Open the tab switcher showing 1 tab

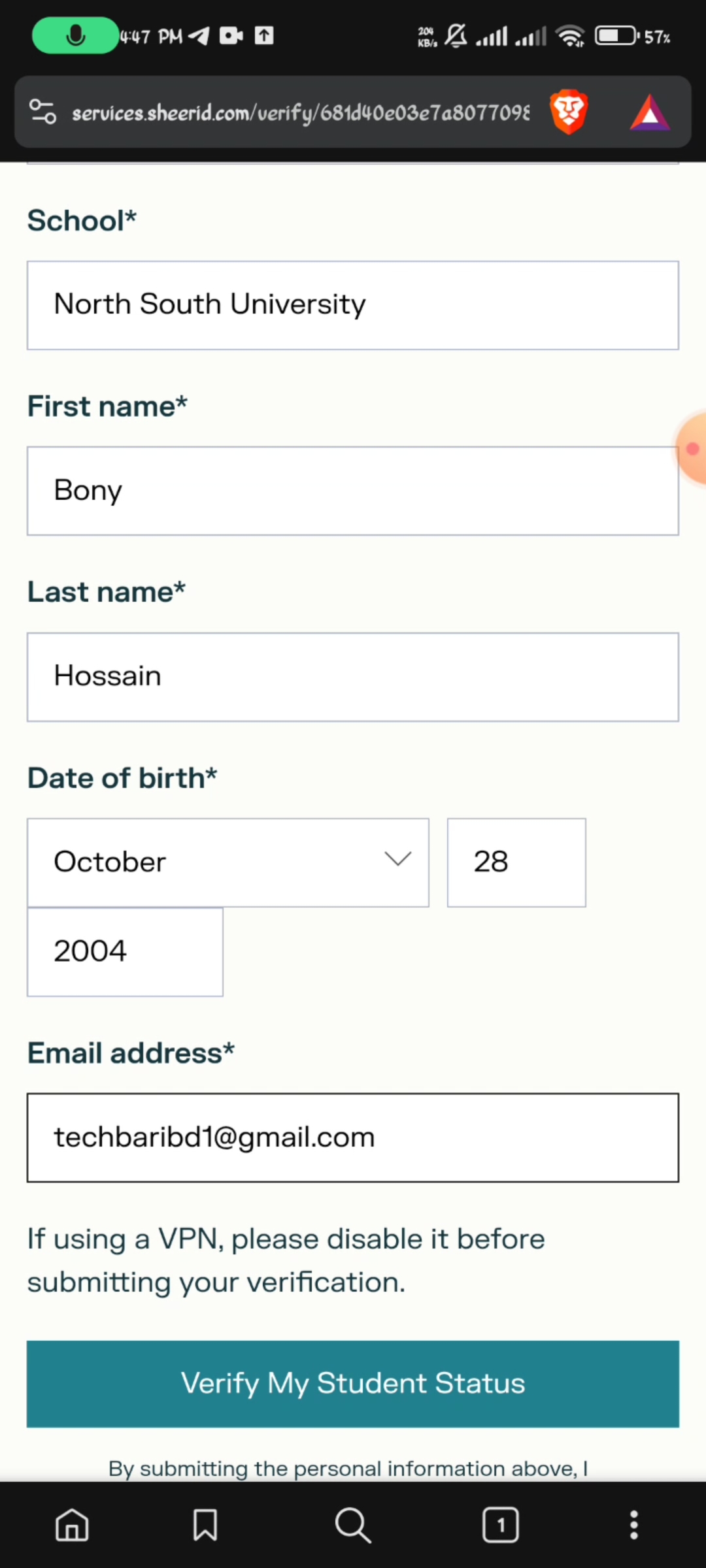click(501, 1525)
